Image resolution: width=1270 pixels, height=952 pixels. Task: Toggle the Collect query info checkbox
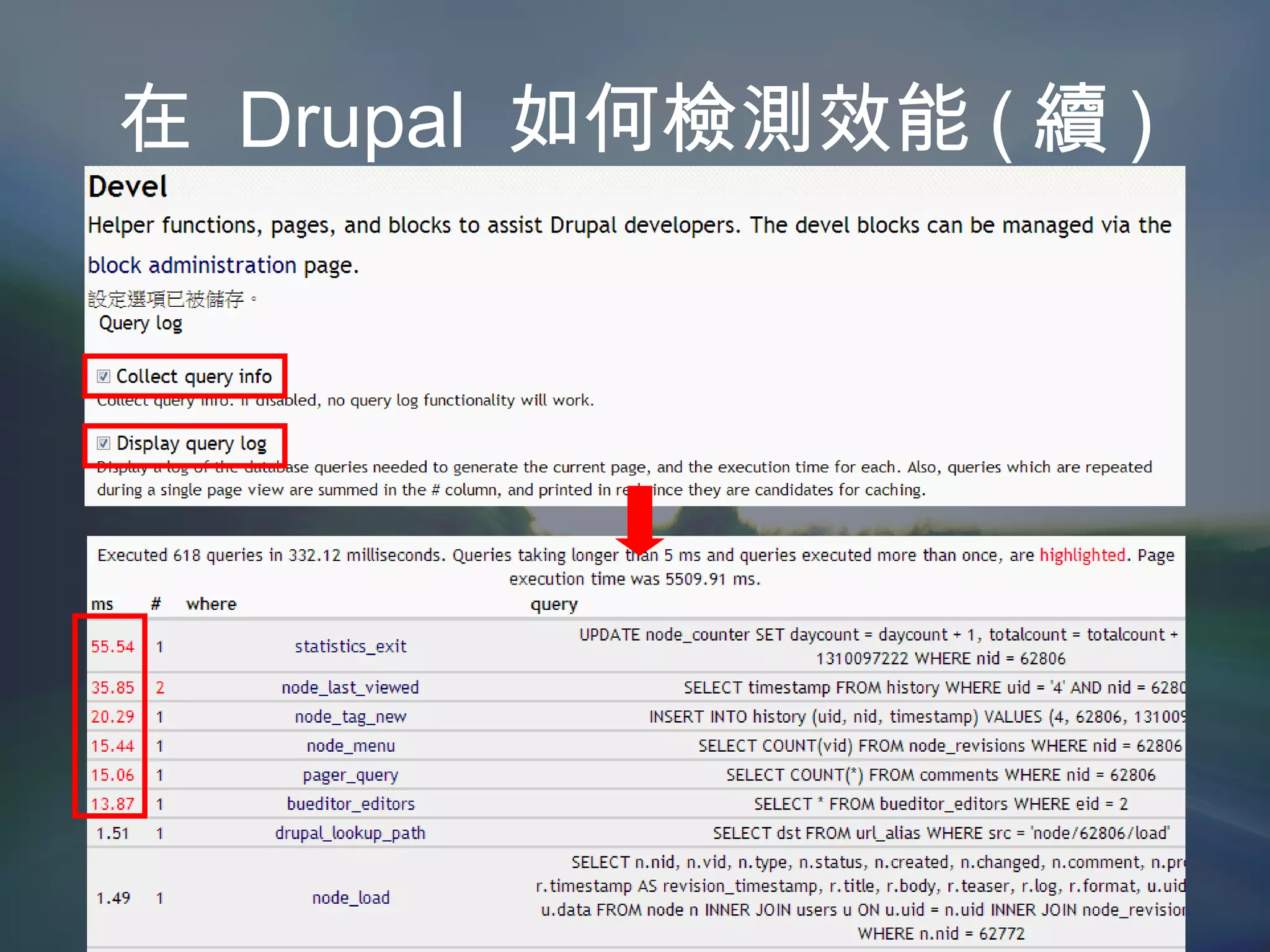(104, 376)
